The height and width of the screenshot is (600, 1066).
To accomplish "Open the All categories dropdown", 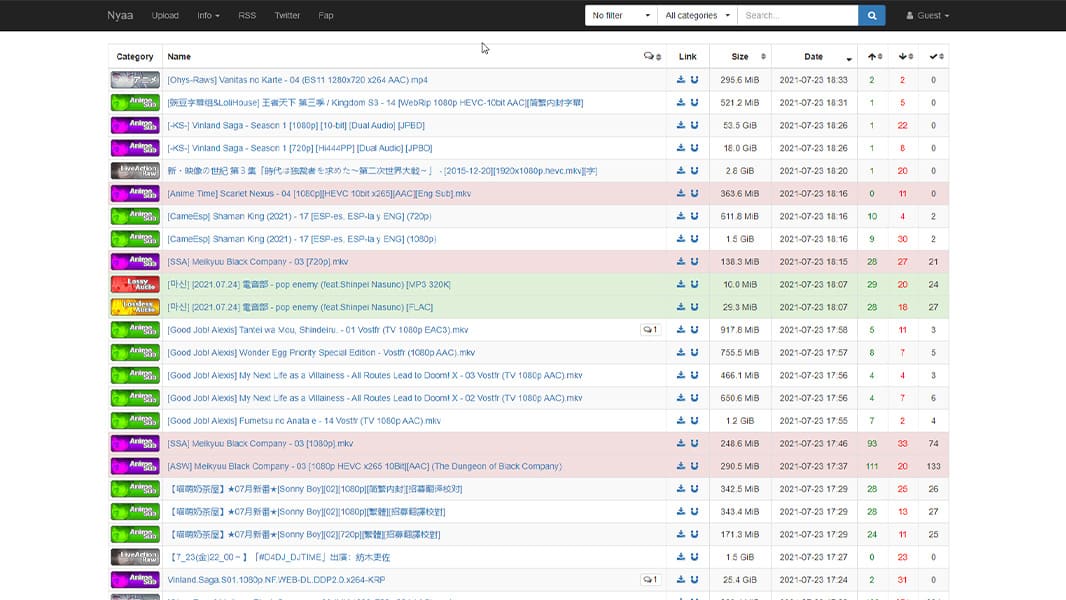I will pos(698,15).
